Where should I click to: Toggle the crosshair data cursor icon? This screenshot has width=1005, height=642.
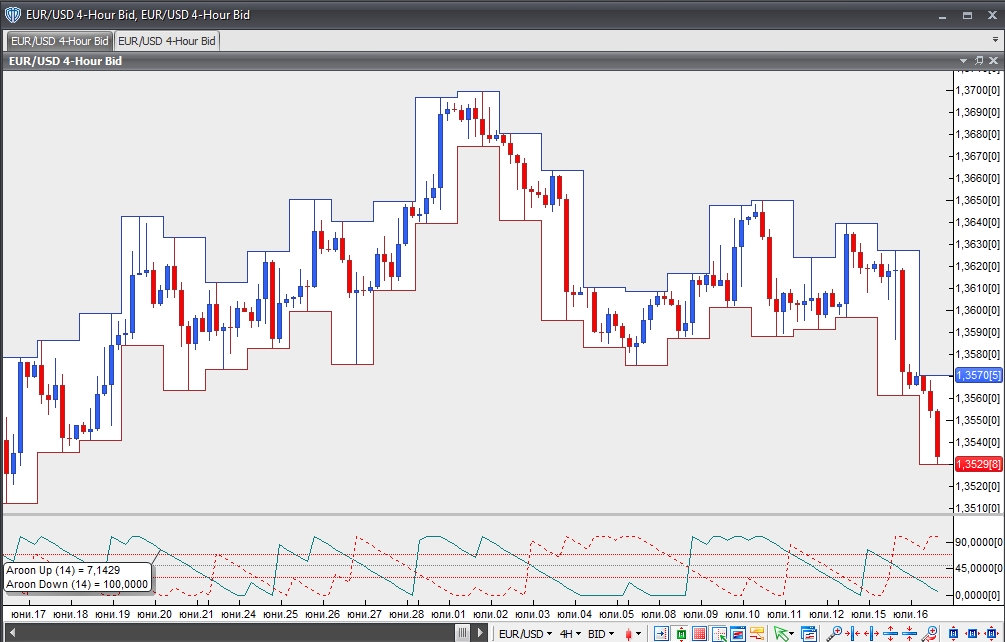[718, 633]
